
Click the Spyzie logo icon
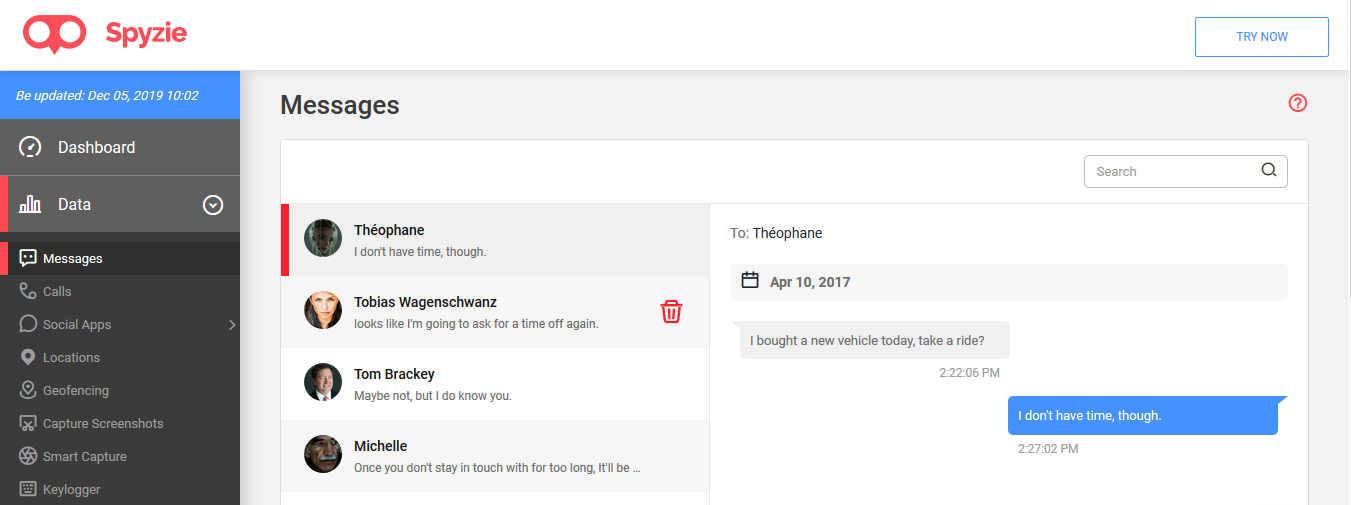[x=55, y=35]
